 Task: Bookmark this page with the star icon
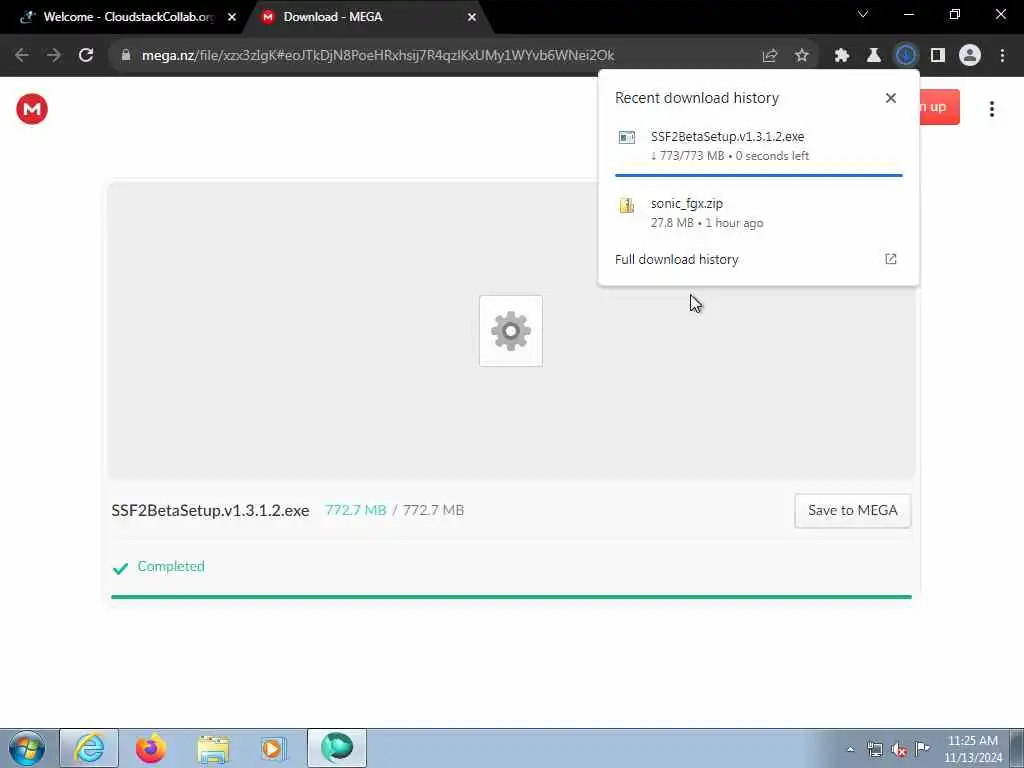[802, 56]
